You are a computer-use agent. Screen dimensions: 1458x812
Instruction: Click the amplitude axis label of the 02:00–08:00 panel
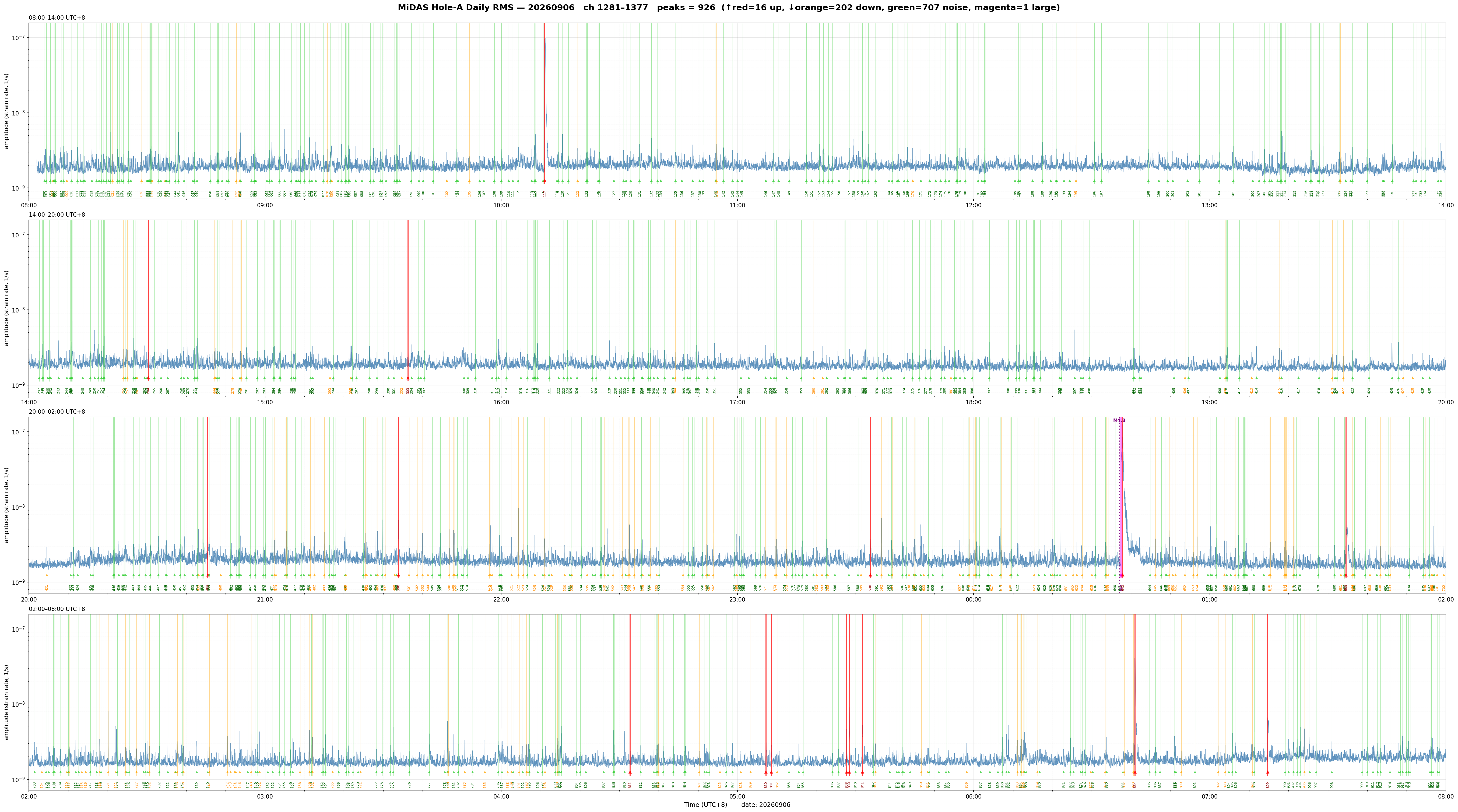[x=7, y=702]
